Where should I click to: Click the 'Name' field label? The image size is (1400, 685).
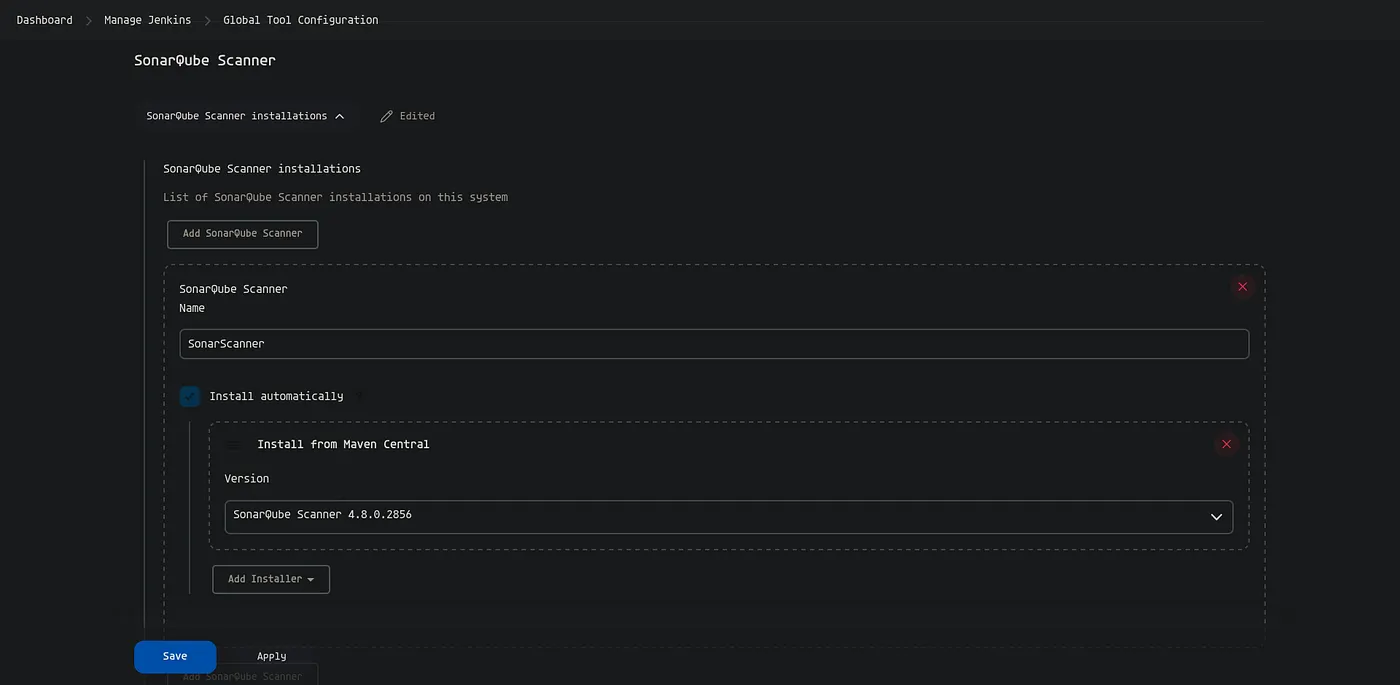click(192, 309)
